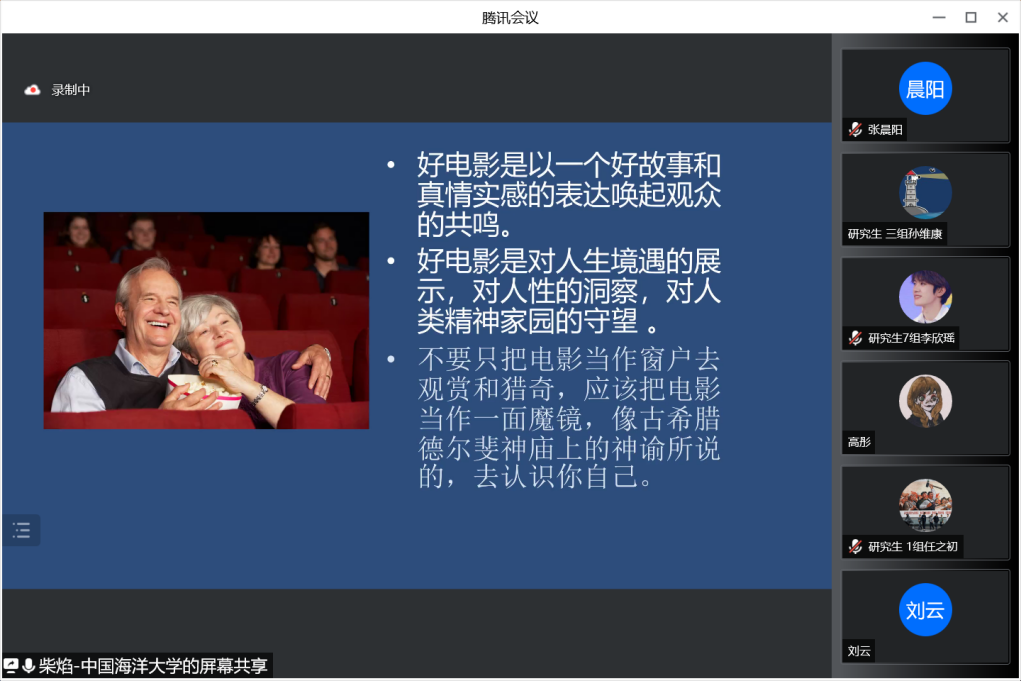
Task: Click cartoon avatar of 高彤
Action: [925, 401]
